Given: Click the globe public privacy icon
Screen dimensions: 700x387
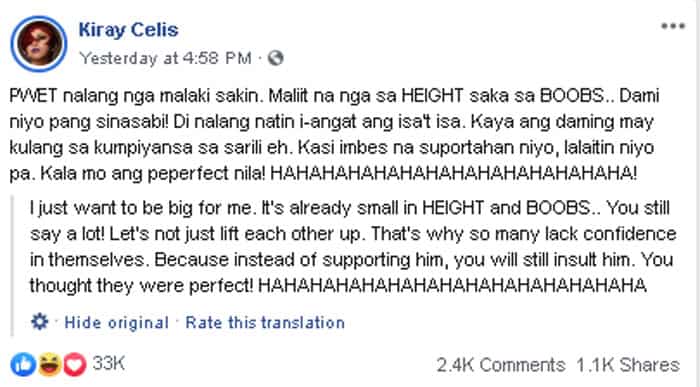Looking at the screenshot, I should click(x=275, y=58).
